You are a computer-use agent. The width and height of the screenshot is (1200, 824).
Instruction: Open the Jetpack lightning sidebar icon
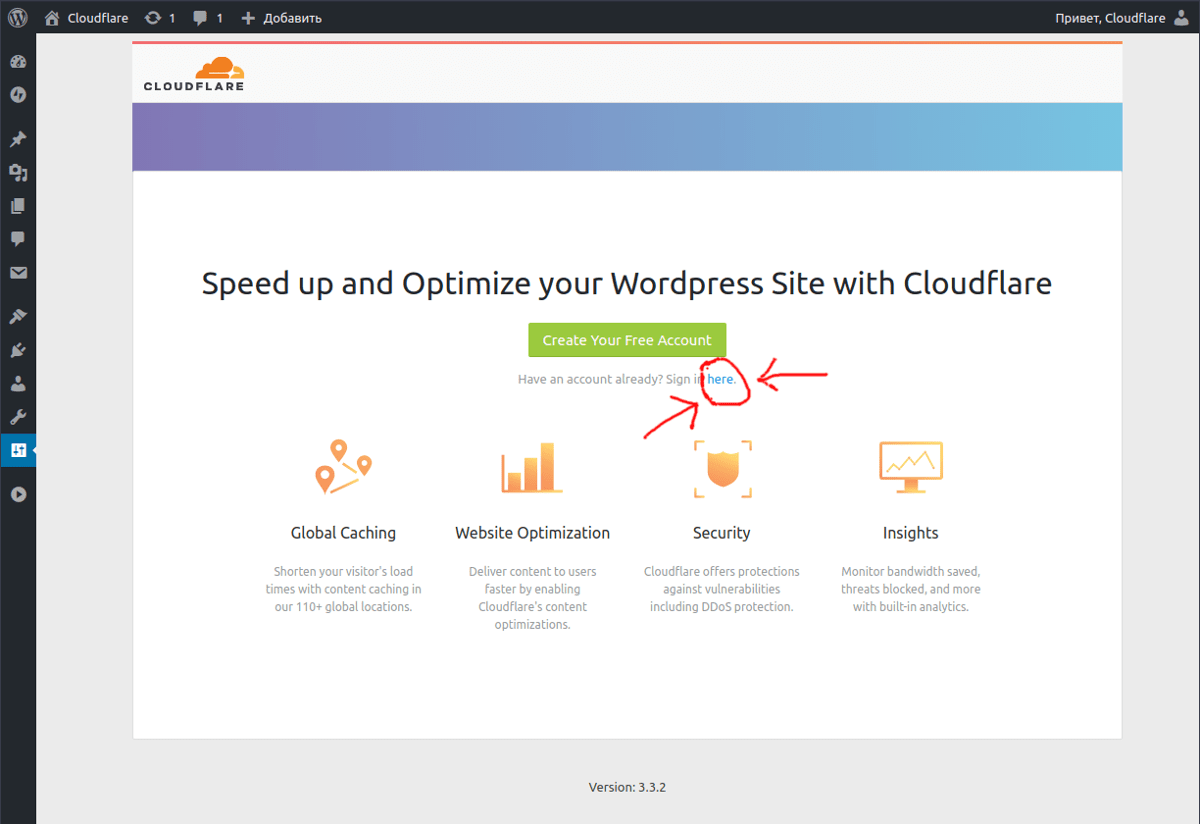click(18, 95)
